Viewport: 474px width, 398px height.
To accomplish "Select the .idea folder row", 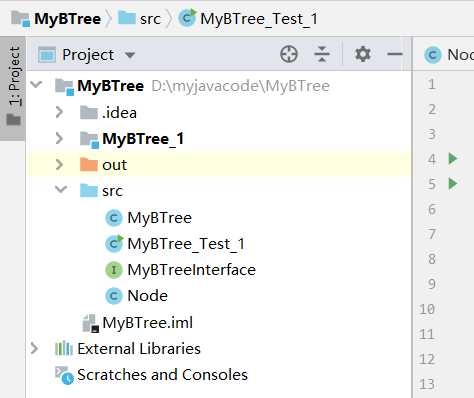I will (219, 113).
